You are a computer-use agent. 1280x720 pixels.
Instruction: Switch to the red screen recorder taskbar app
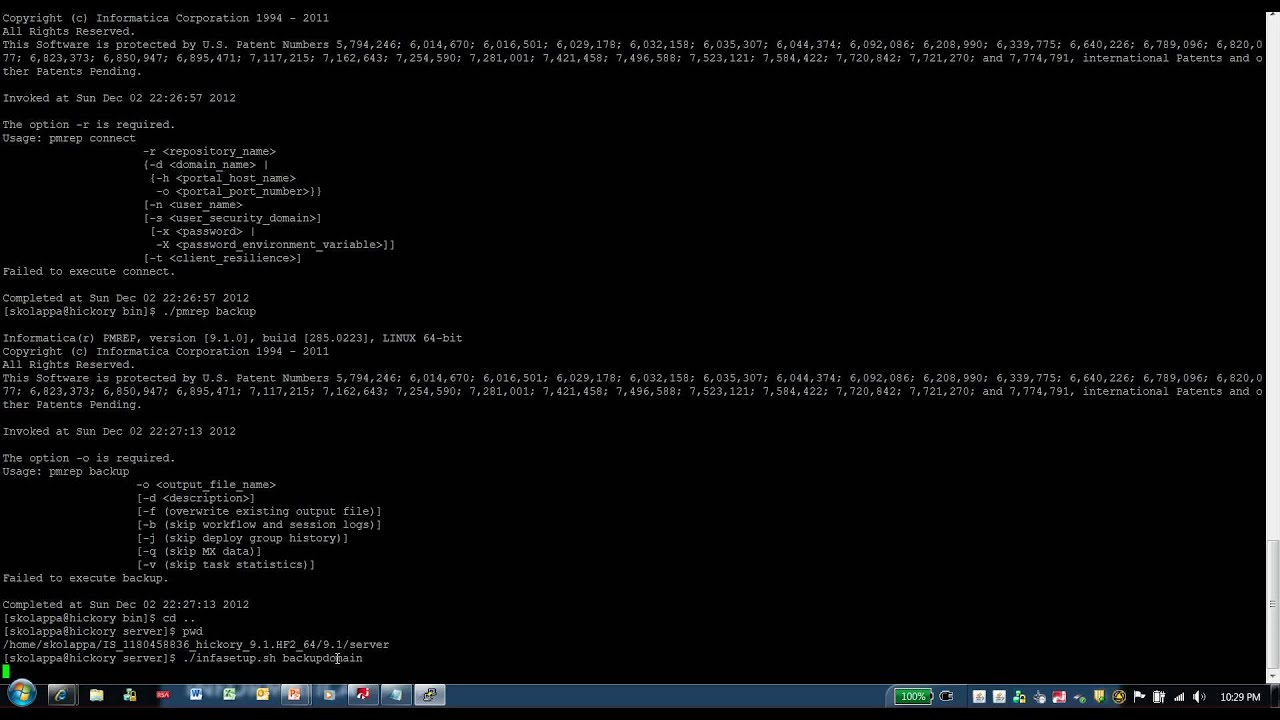[x=362, y=695]
